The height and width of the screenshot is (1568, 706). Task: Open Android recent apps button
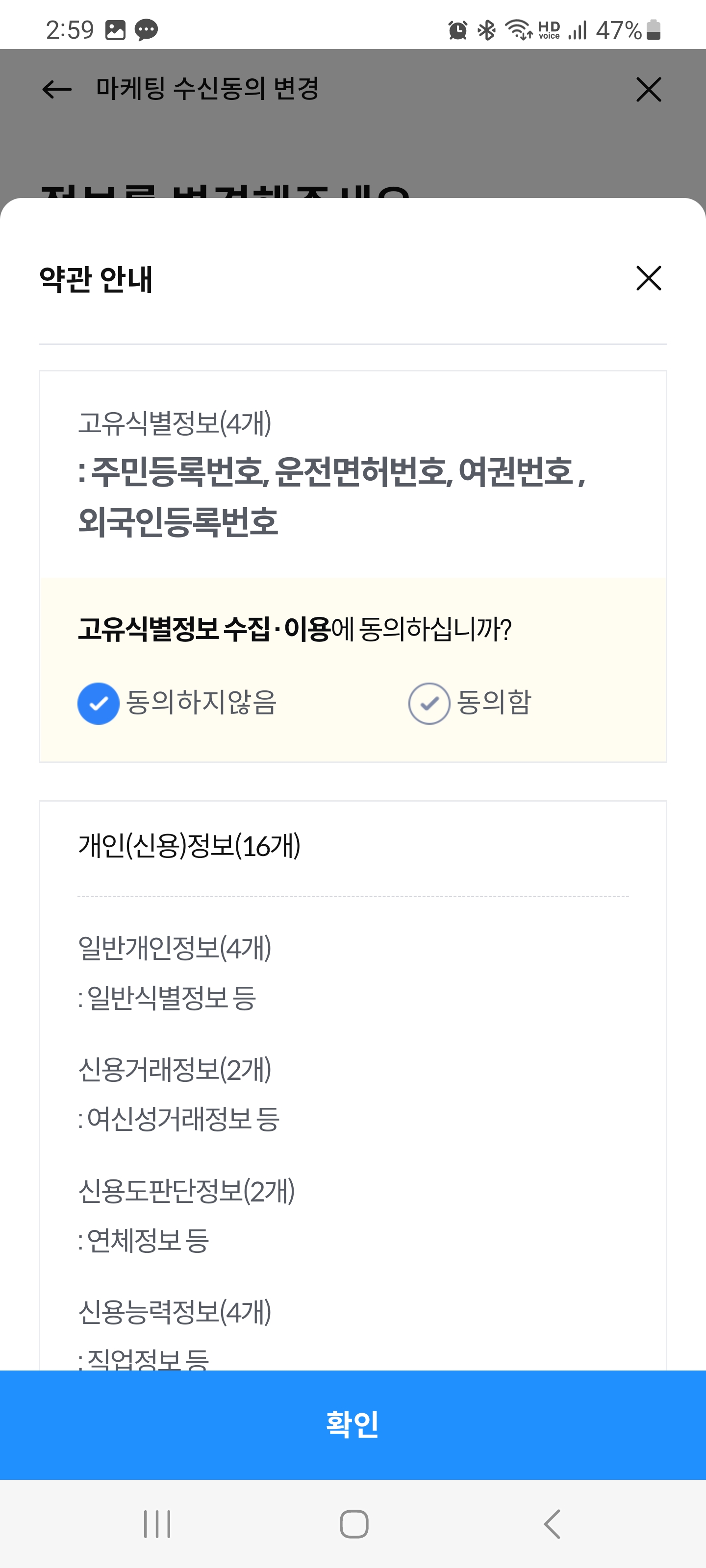pos(157,1523)
